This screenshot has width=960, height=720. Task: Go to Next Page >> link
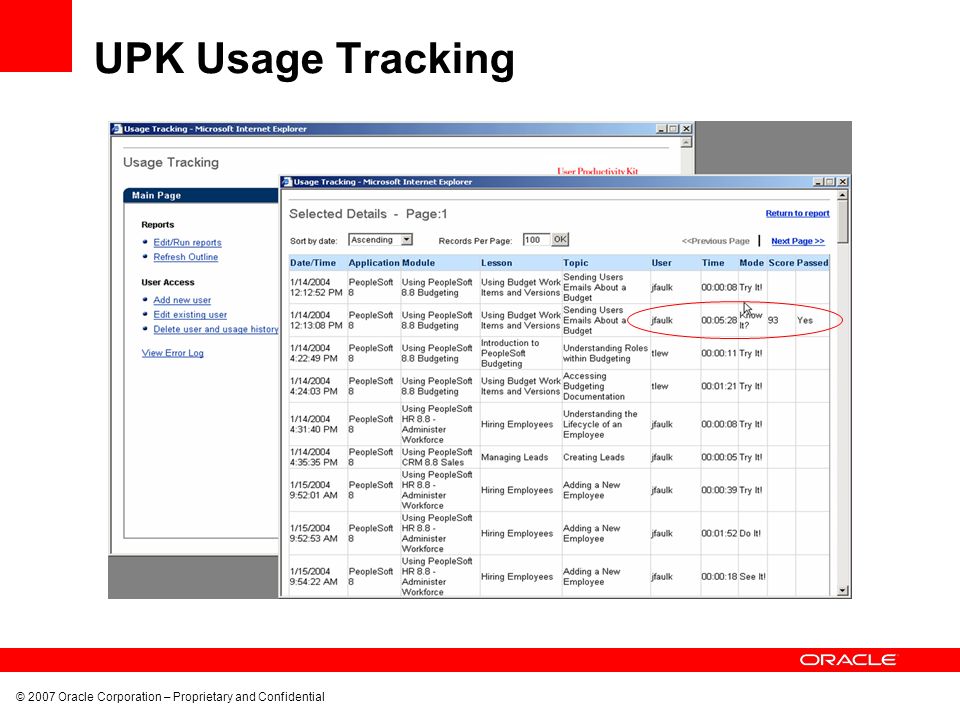(798, 241)
